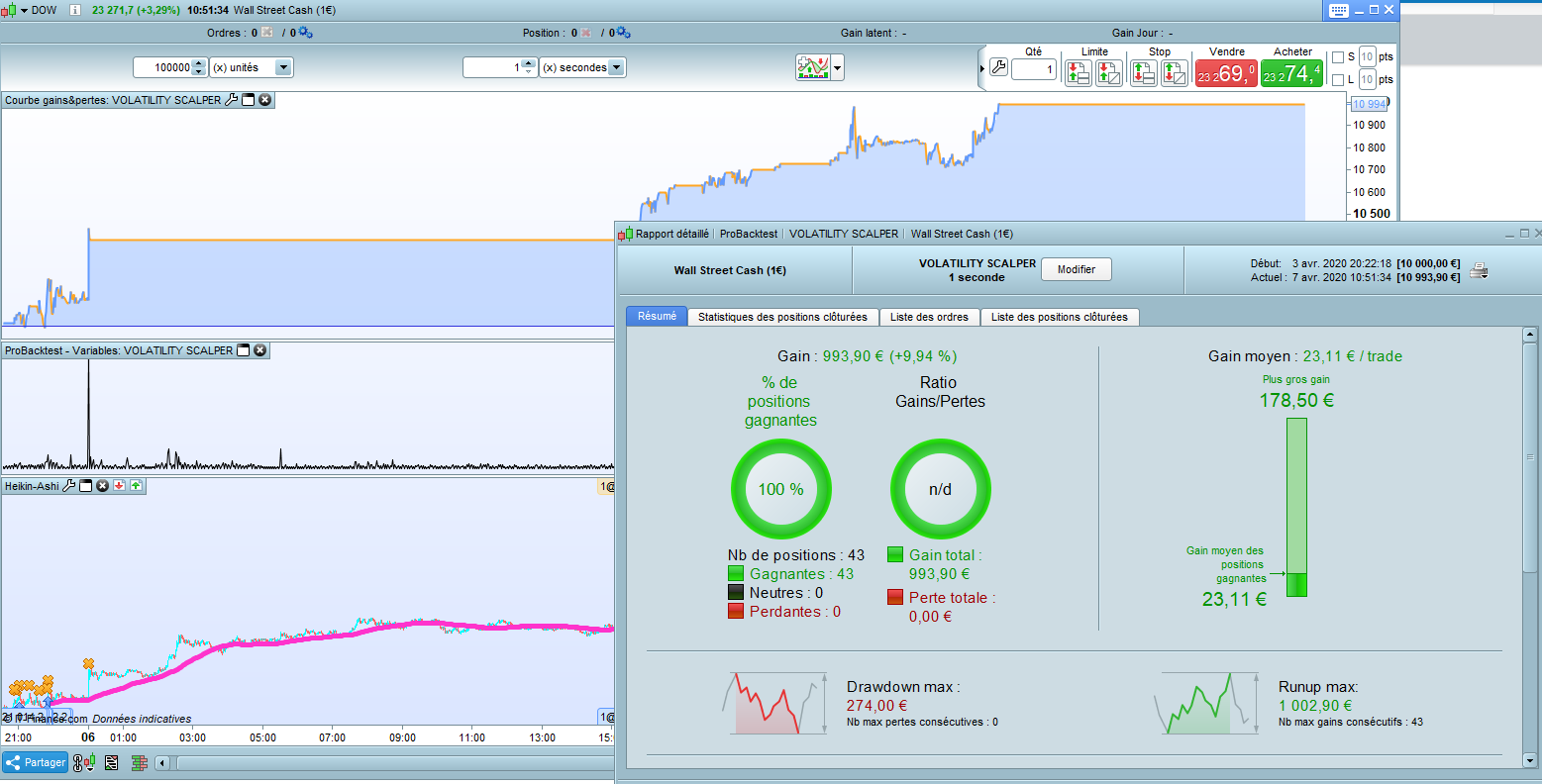
Task: Open Courbe gains&pertes wrench settings
Action: pyautogui.click(x=231, y=100)
